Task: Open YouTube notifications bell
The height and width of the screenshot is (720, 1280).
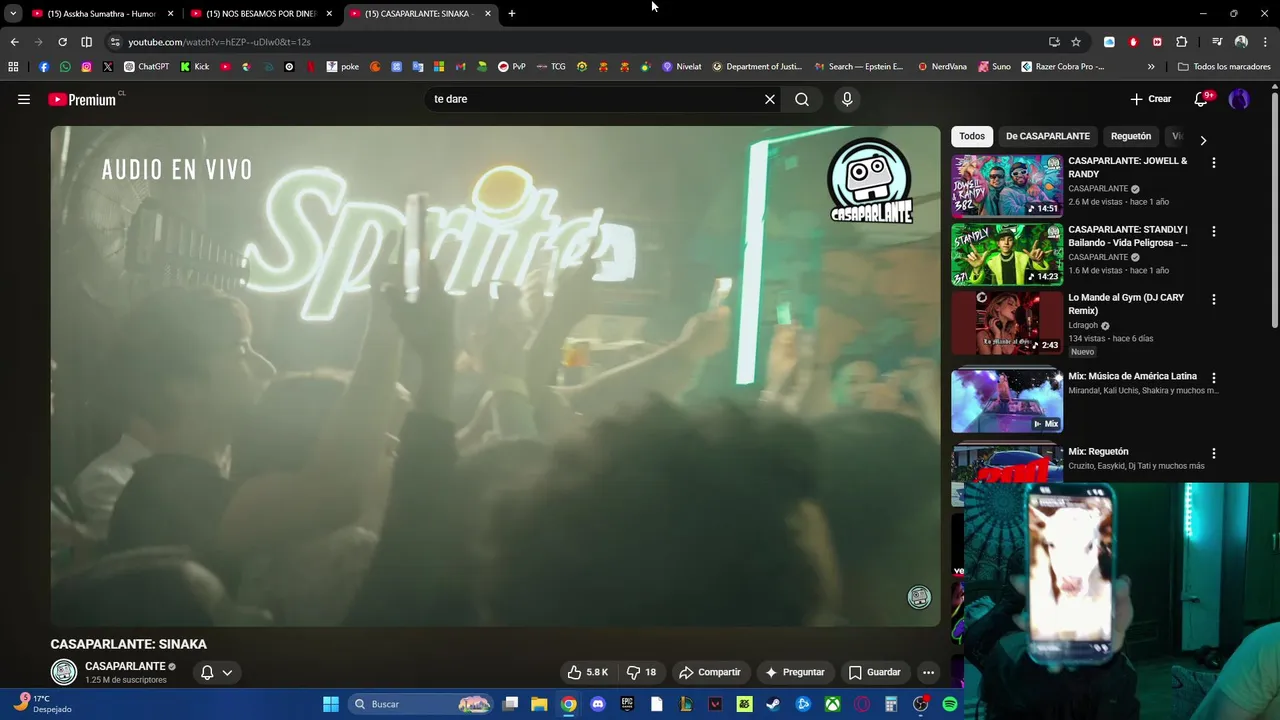Action: point(1202,99)
